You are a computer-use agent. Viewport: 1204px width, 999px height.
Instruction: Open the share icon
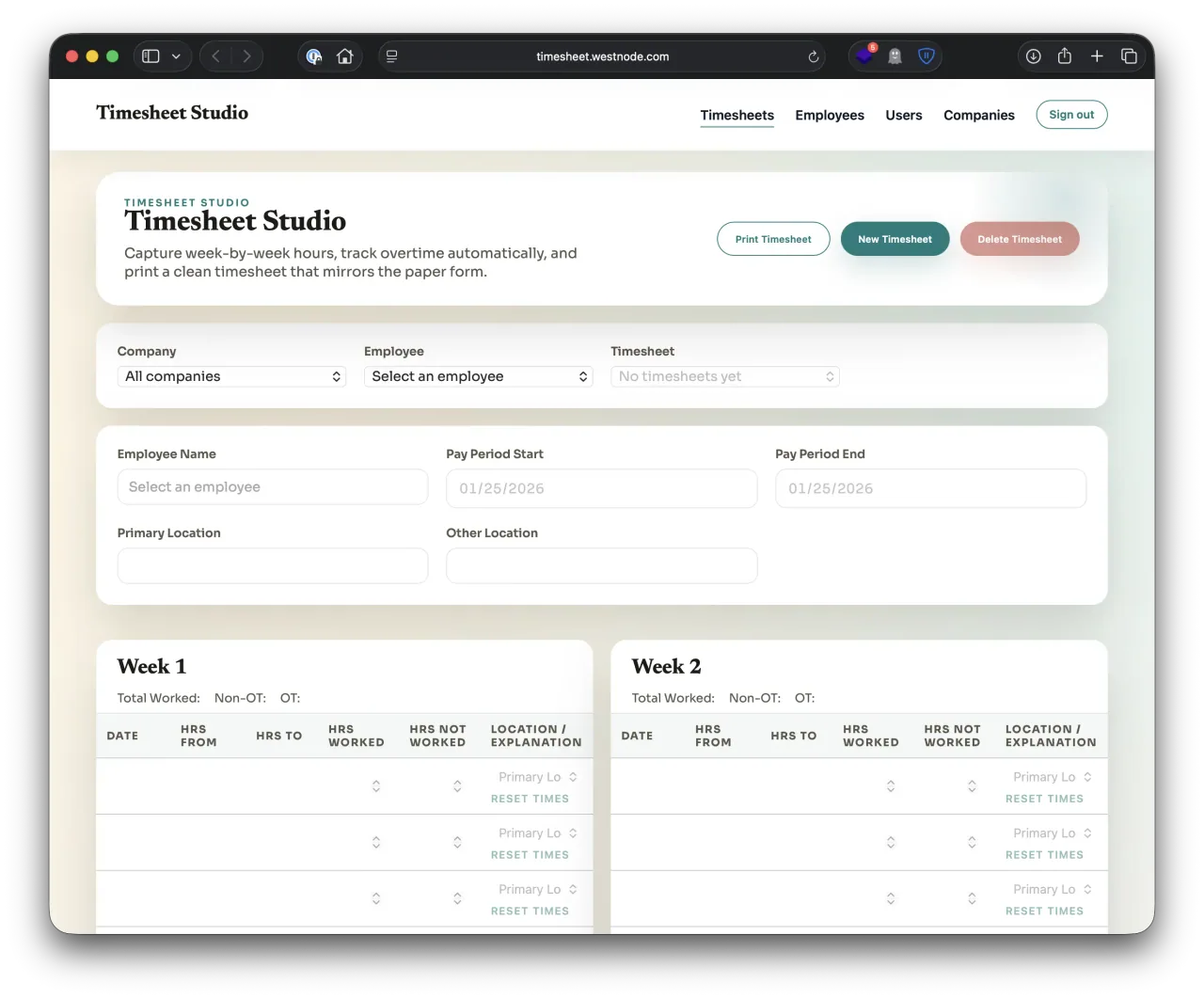click(x=1065, y=56)
